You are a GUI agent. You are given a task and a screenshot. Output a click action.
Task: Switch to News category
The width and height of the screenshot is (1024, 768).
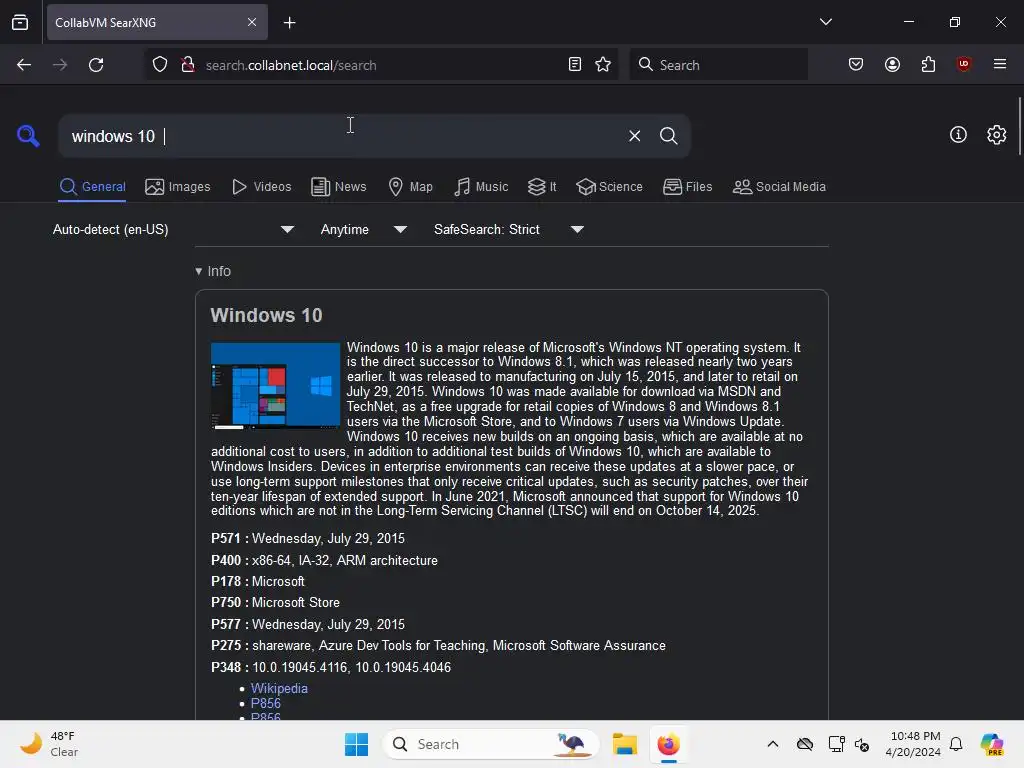pos(339,187)
